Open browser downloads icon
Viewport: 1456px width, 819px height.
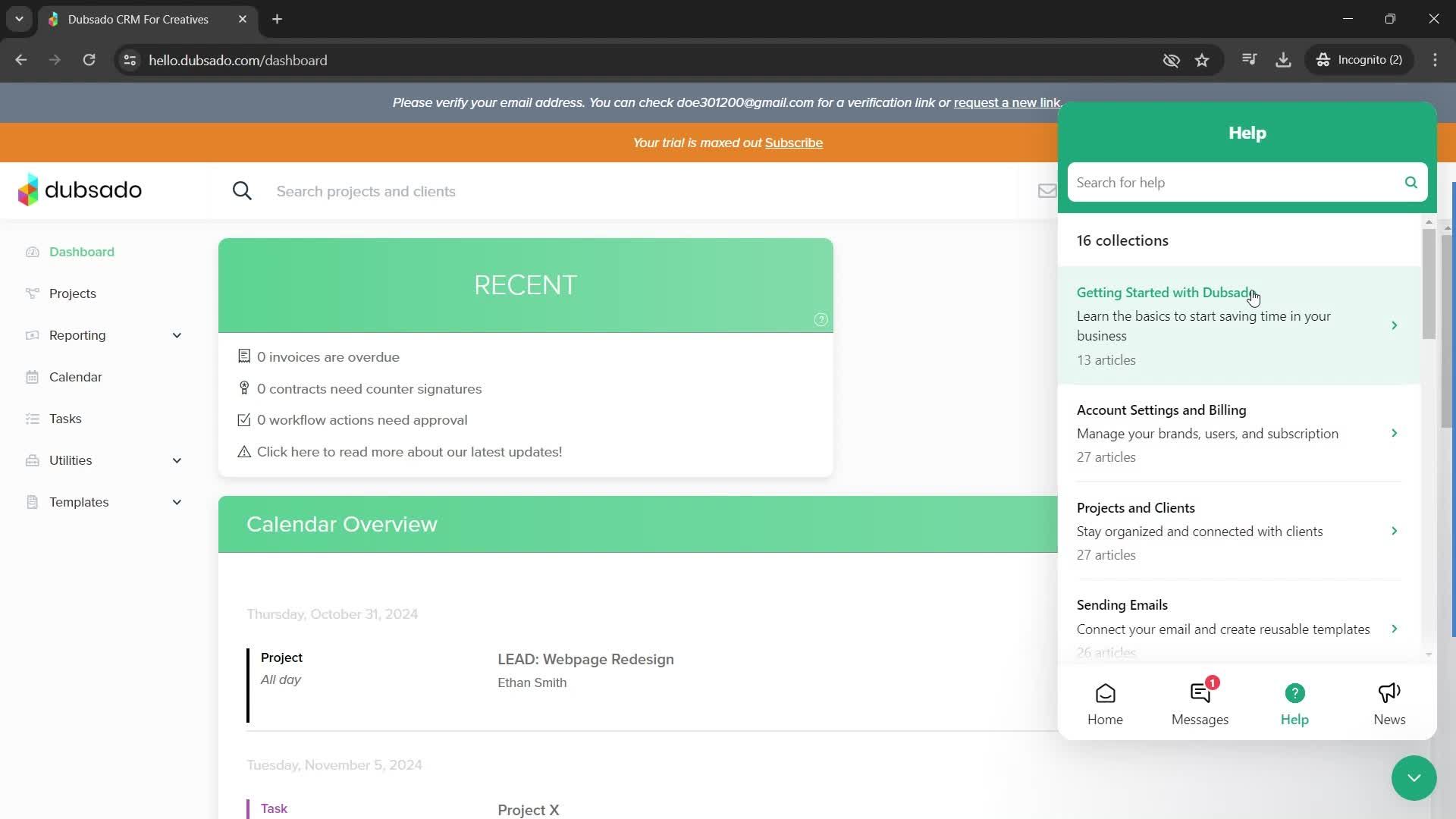tap(1283, 60)
